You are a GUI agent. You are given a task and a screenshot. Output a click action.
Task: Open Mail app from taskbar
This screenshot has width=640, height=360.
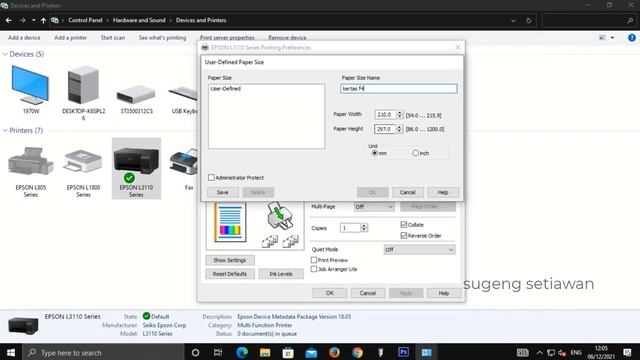click(x=311, y=352)
